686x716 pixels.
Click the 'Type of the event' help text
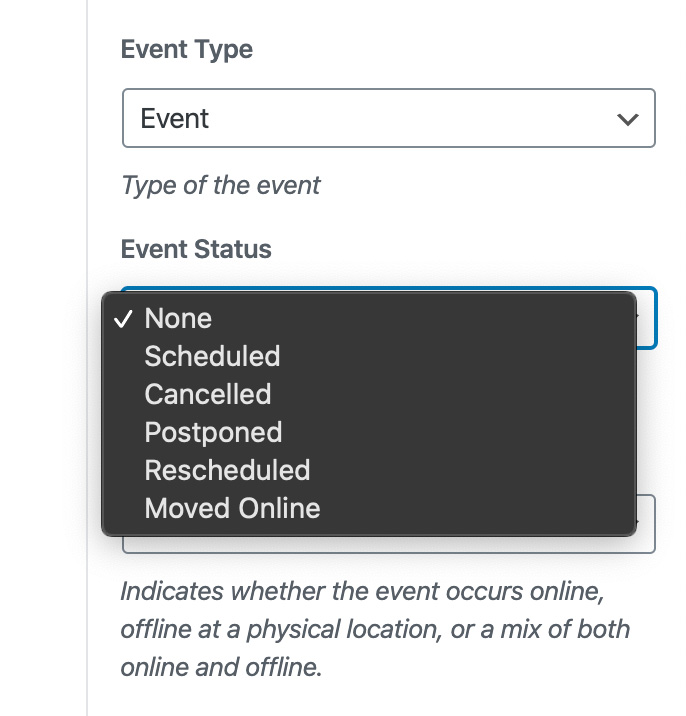(220, 185)
